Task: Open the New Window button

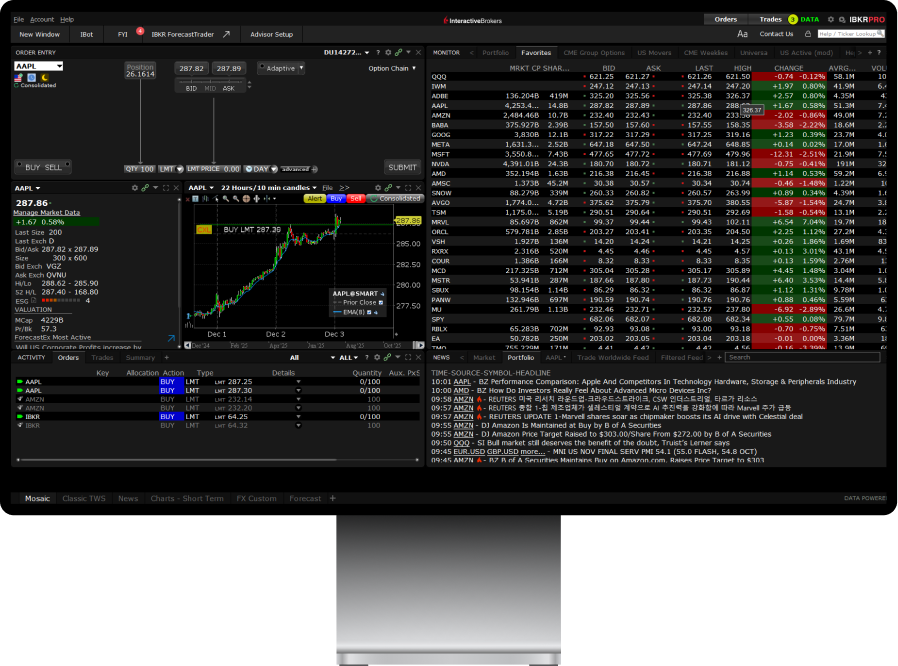Action: pyautogui.click(x=40, y=34)
